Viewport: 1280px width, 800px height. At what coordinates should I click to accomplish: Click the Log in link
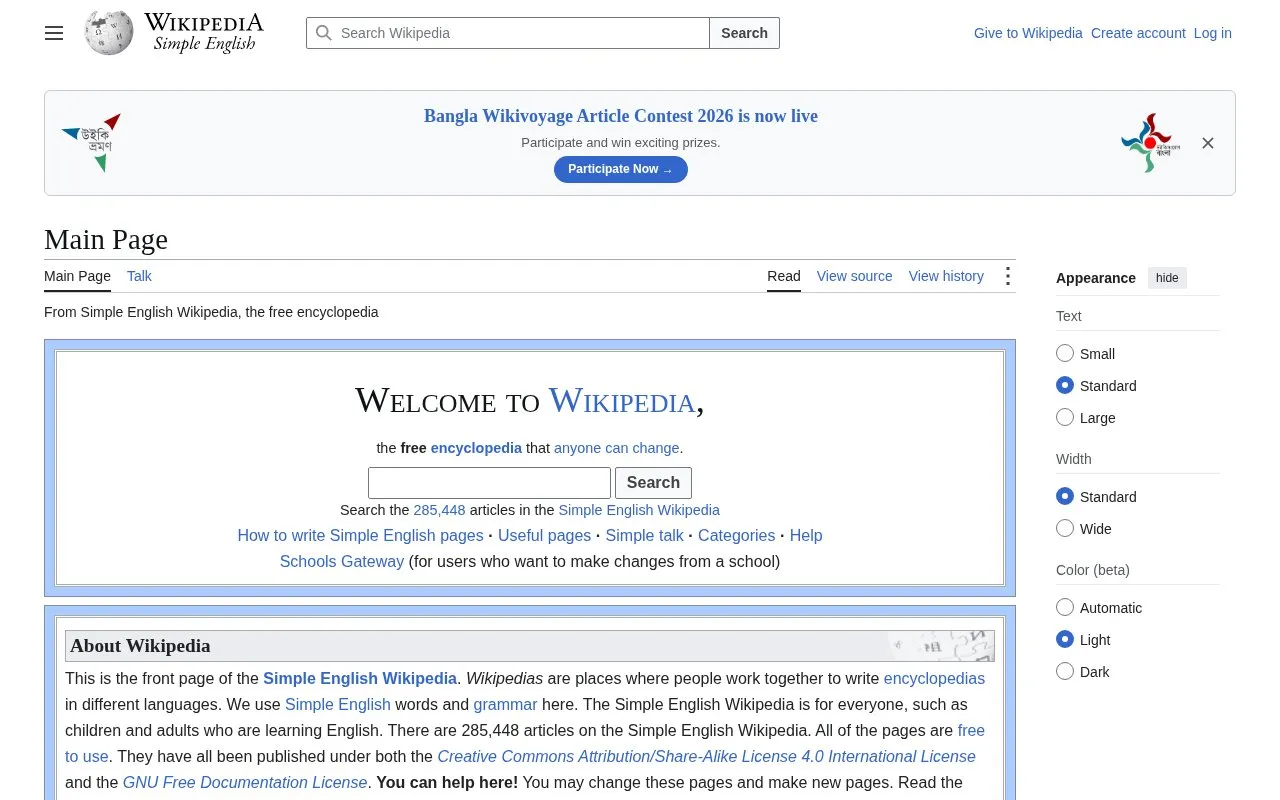1212,33
